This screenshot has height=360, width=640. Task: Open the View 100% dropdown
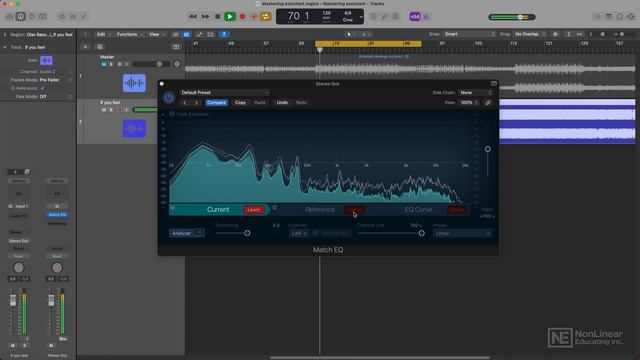pos(469,103)
